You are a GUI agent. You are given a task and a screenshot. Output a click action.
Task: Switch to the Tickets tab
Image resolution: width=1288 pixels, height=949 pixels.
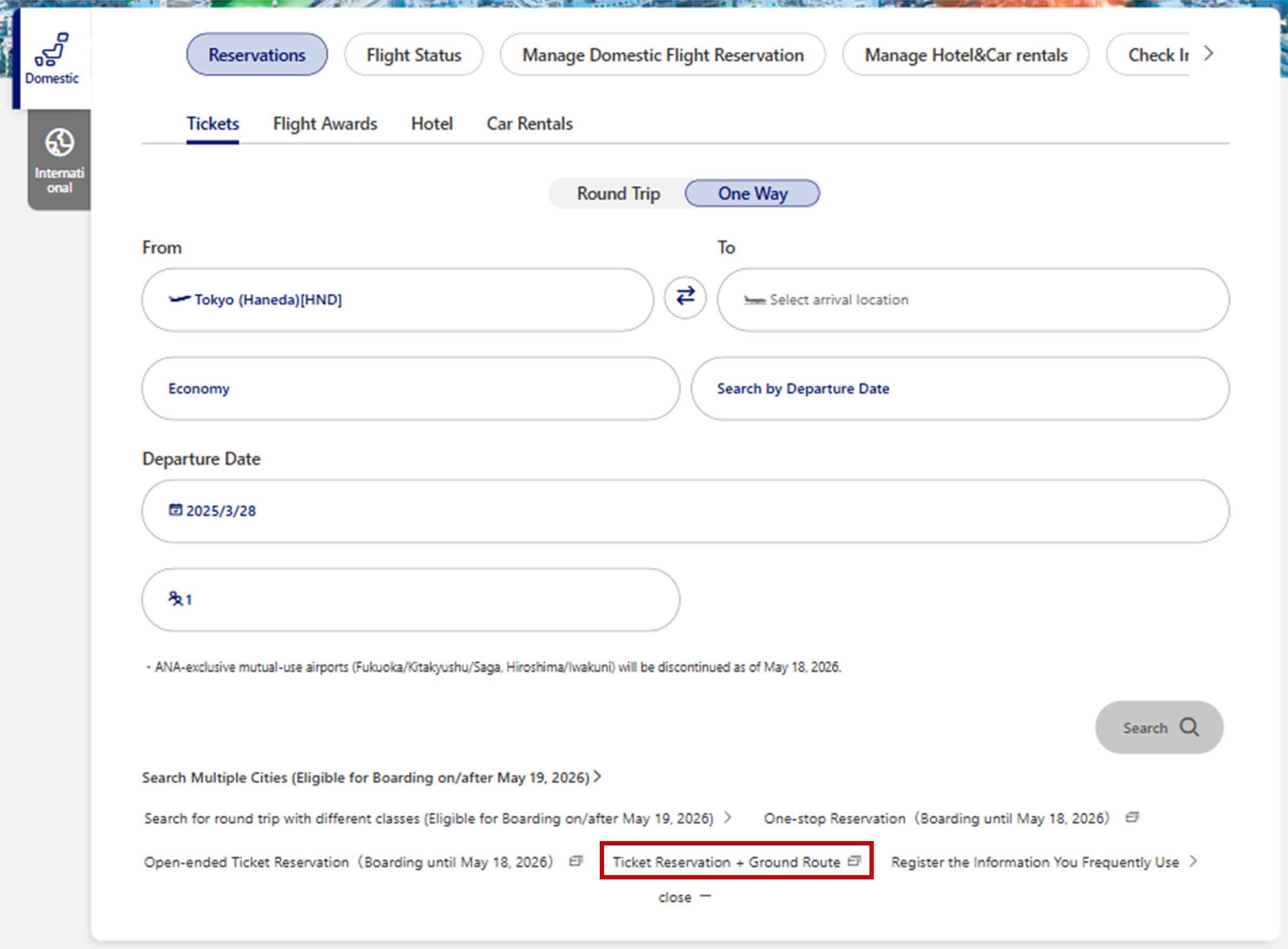213,124
